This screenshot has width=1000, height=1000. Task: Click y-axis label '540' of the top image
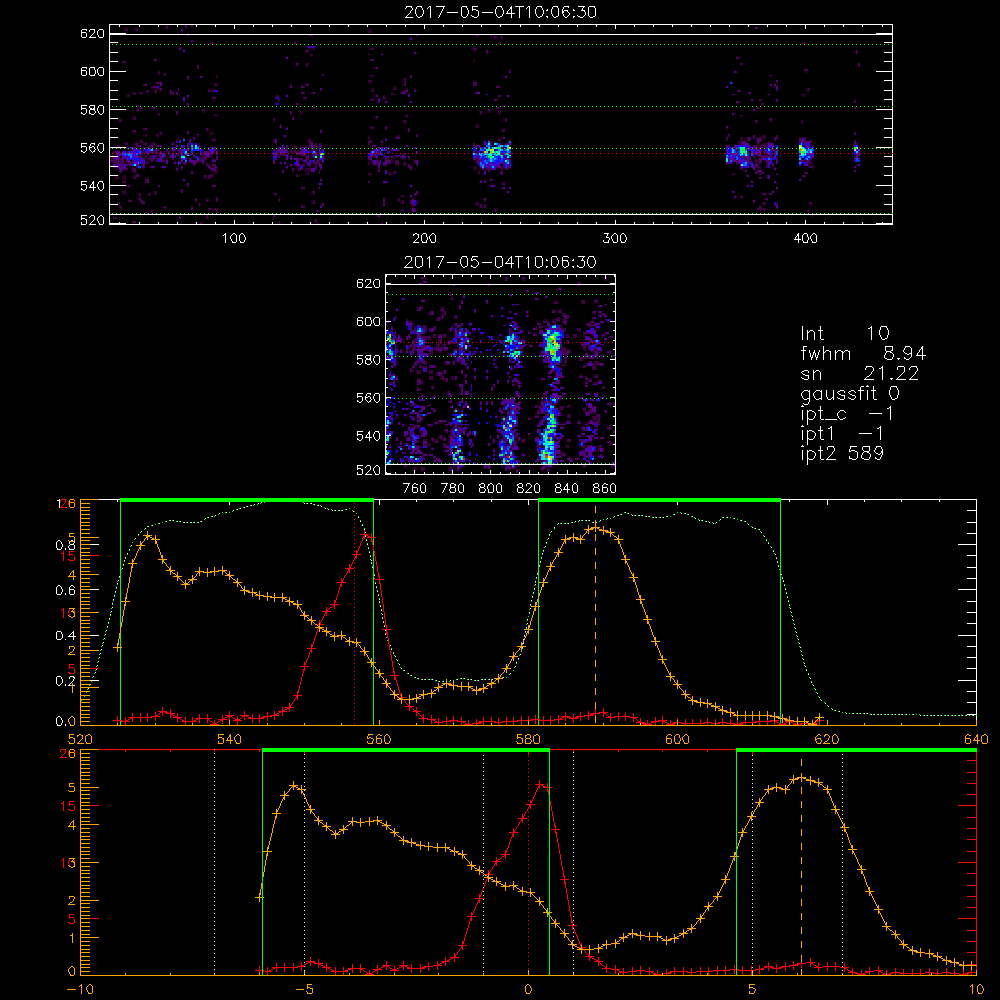click(92, 186)
